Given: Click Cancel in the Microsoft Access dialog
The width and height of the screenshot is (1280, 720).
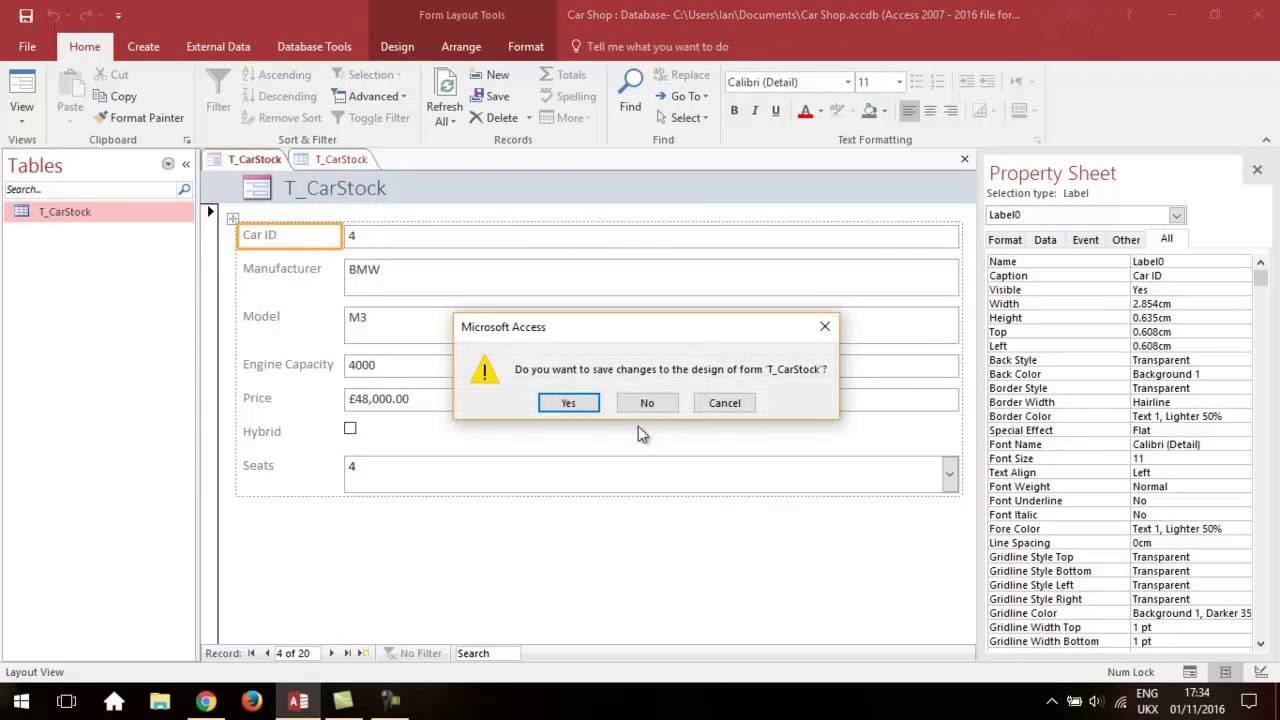Looking at the screenshot, I should click(x=725, y=403).
